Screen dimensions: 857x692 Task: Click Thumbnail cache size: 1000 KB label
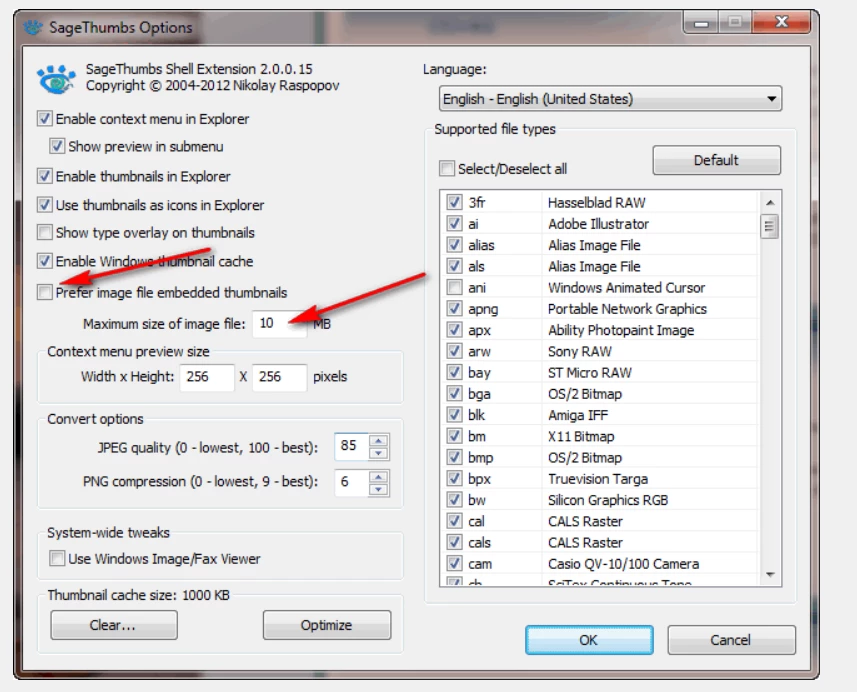click(x=138, y=595)
